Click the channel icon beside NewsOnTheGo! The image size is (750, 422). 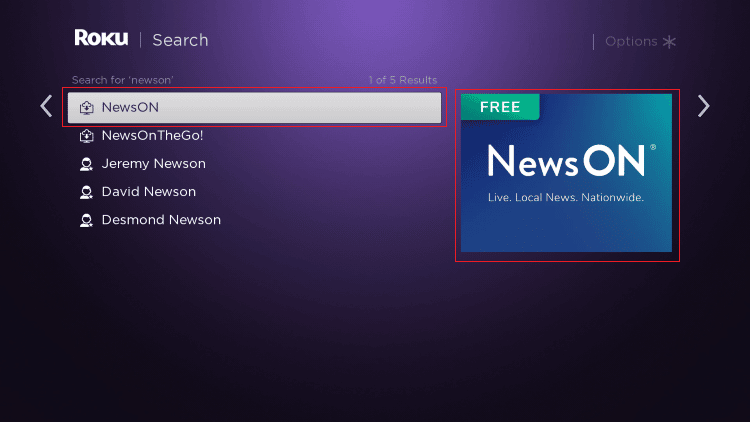[x=87, y=136]
